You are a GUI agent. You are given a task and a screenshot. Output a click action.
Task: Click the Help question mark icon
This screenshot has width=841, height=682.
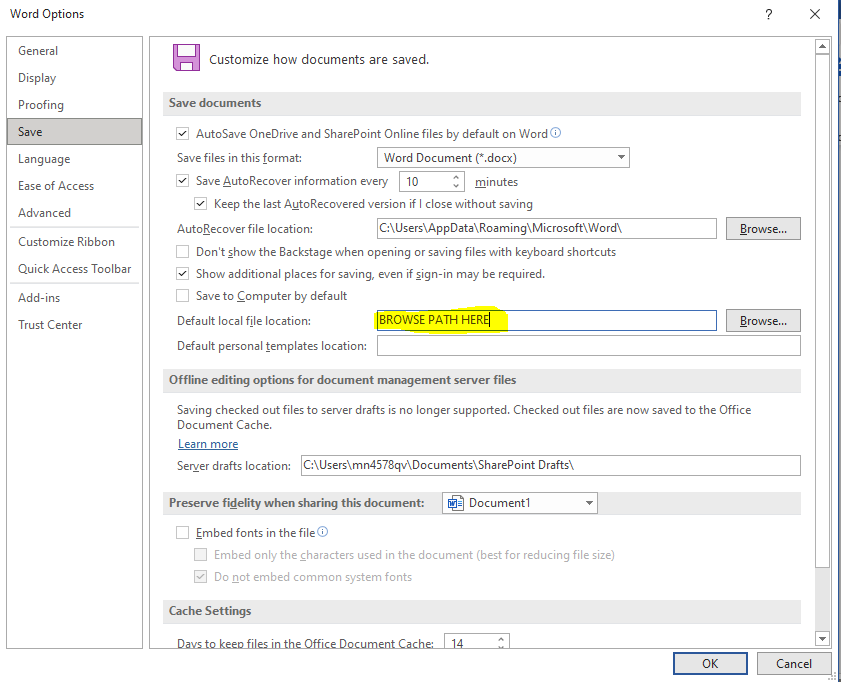[x=768, y=14]
